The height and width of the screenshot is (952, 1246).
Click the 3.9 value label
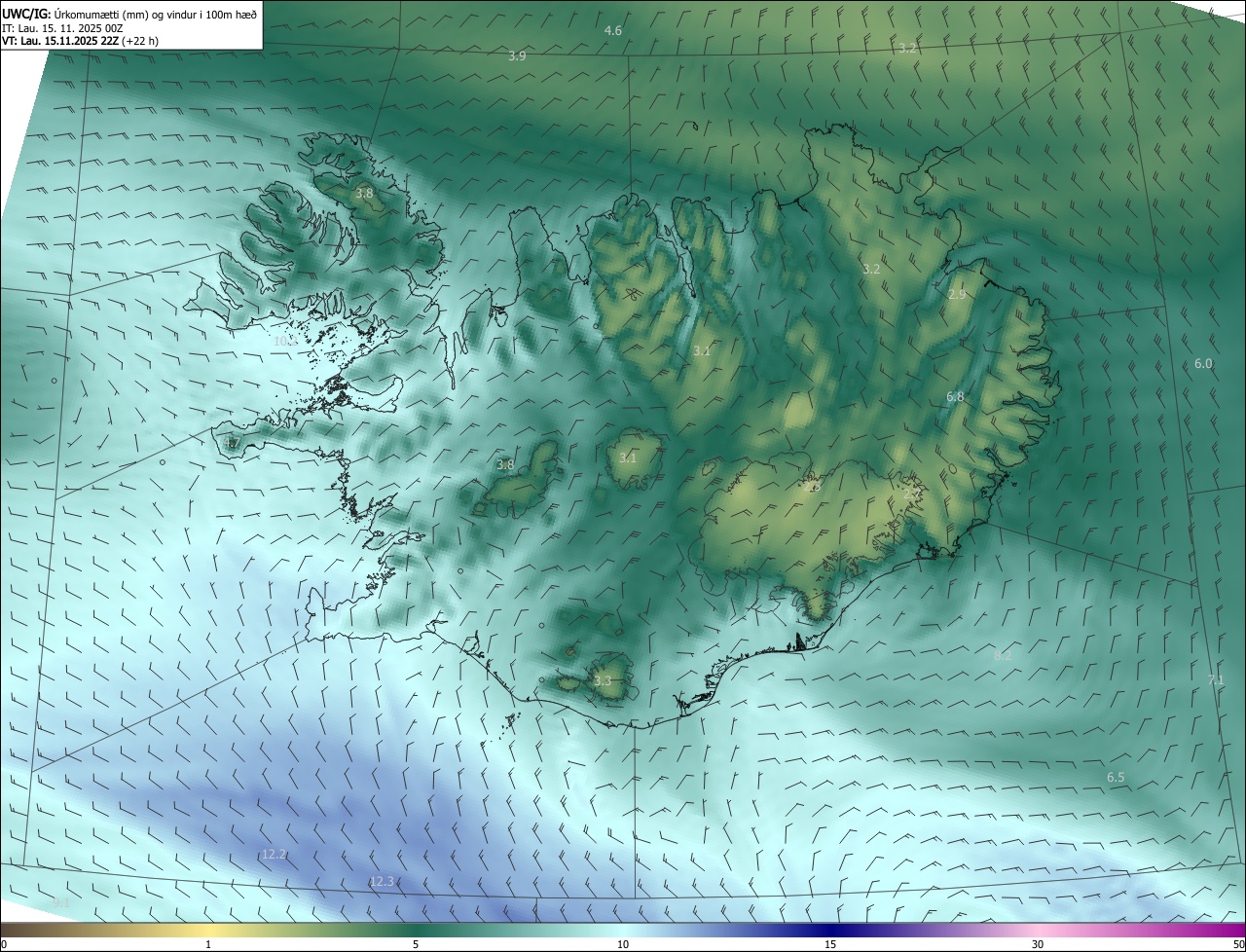517,56
